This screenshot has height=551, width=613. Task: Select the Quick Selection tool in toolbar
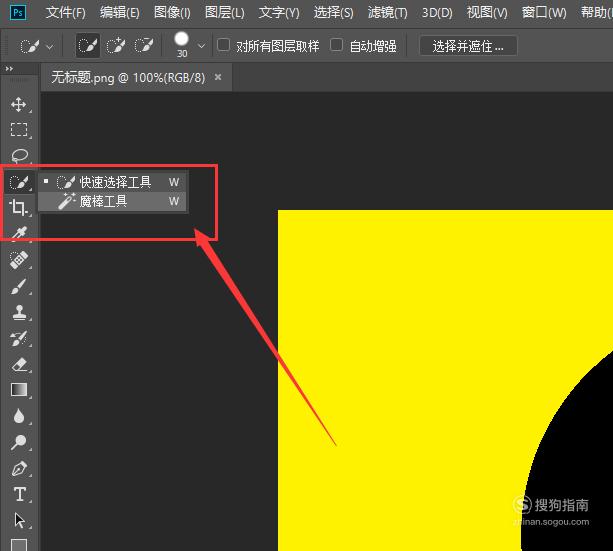(19, 182)
